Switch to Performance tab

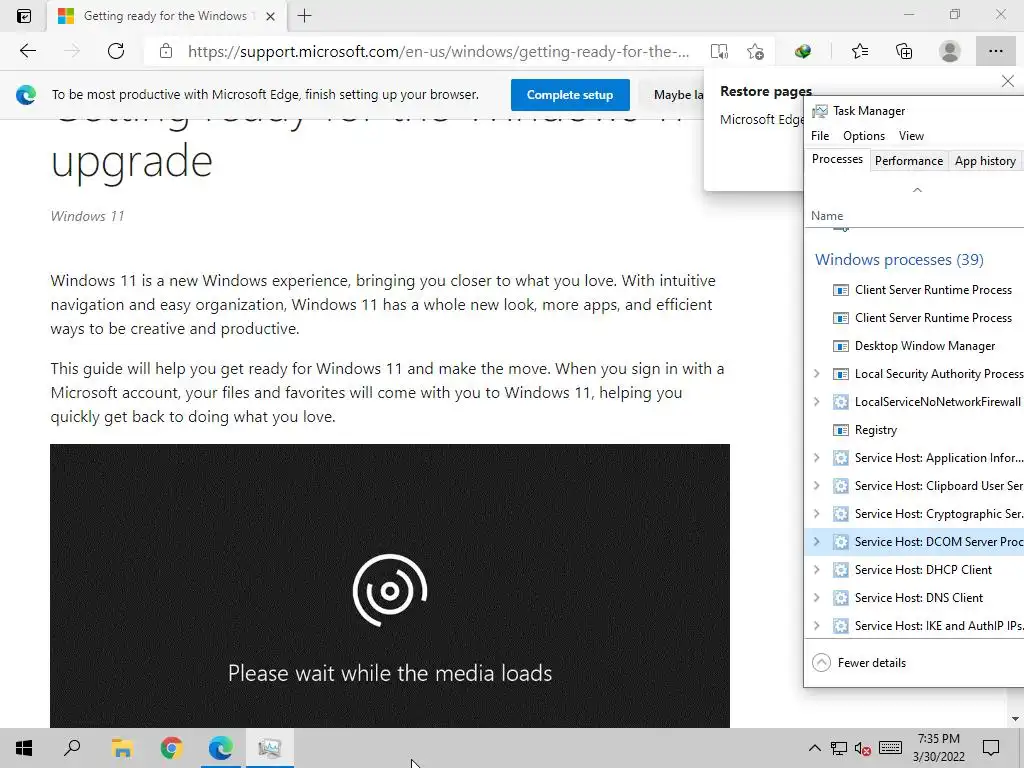tap(908, 161)
